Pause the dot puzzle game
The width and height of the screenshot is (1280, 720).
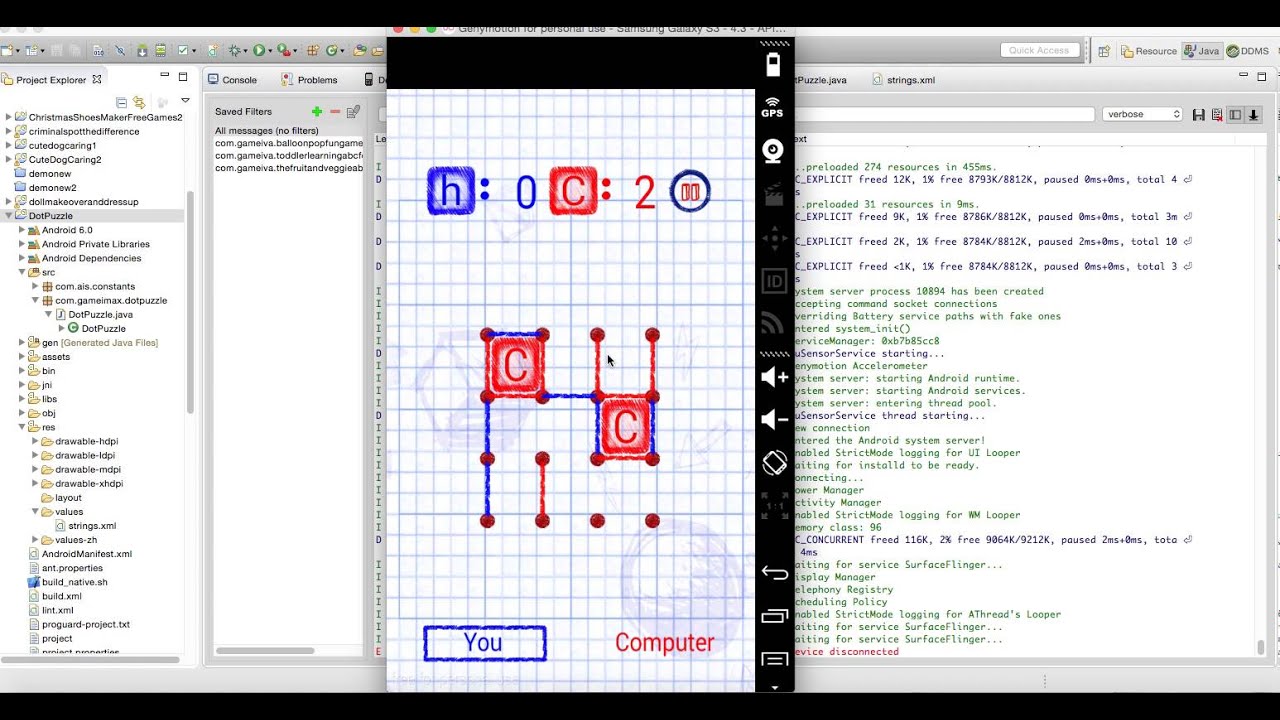(690, 191)
